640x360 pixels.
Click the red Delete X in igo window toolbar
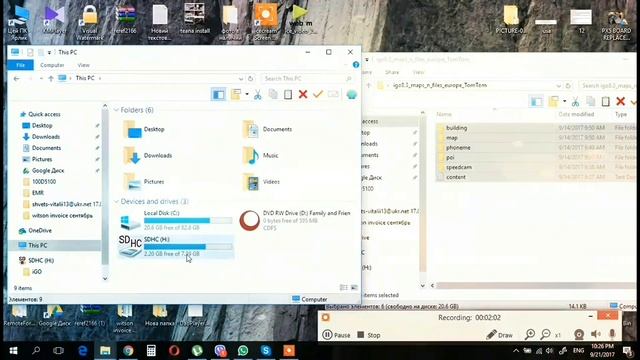[620, 101]
